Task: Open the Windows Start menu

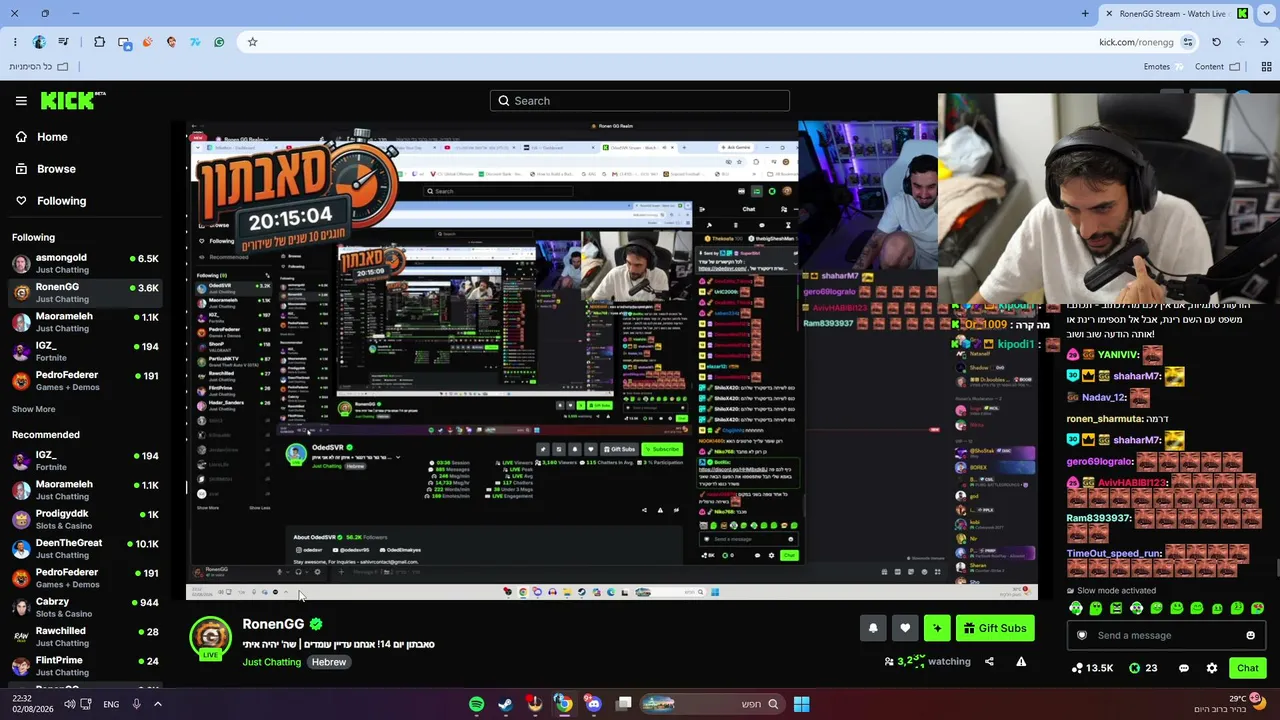Action: [801, 704]
